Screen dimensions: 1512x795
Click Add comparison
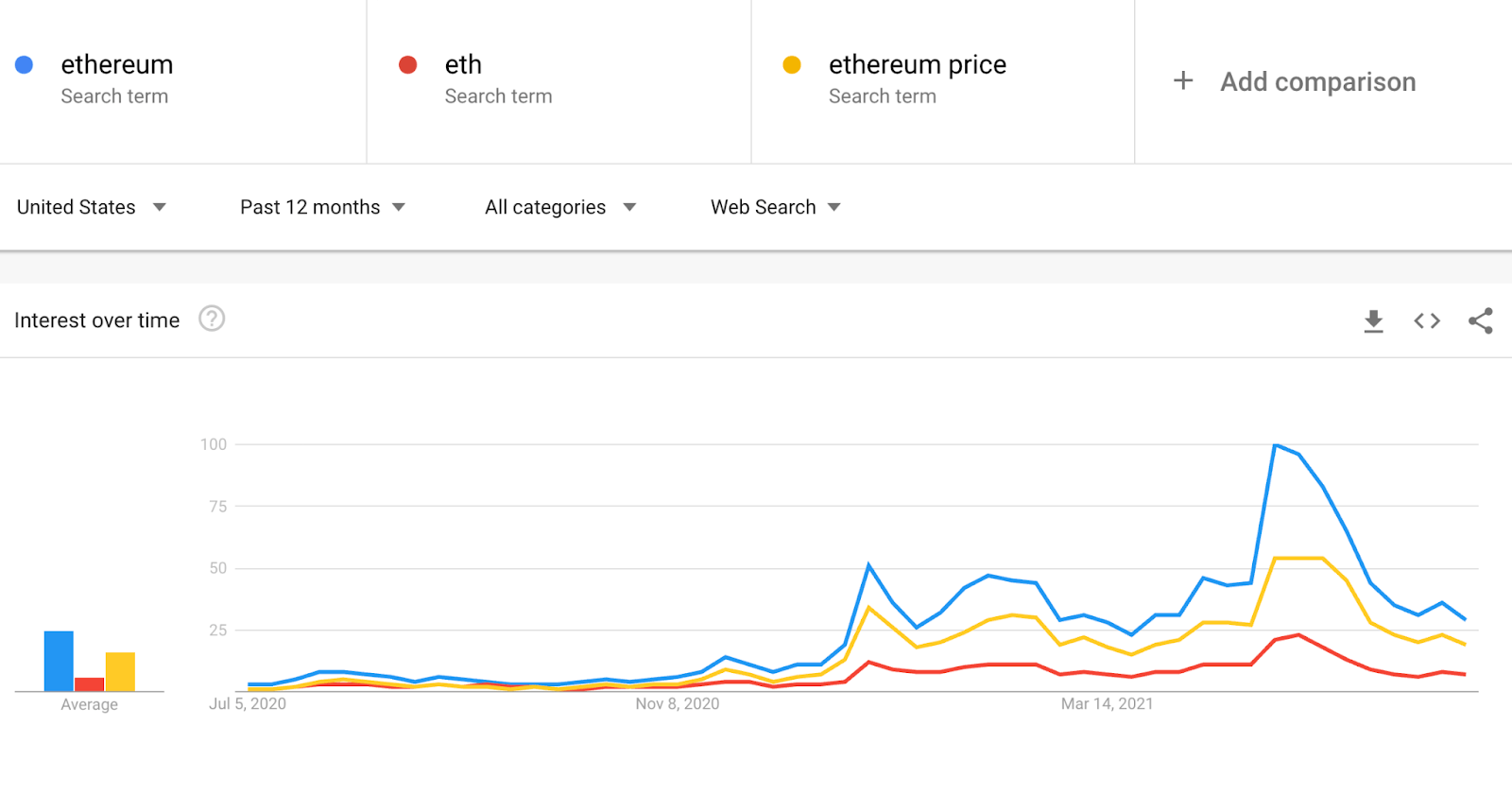[1317, 82]
